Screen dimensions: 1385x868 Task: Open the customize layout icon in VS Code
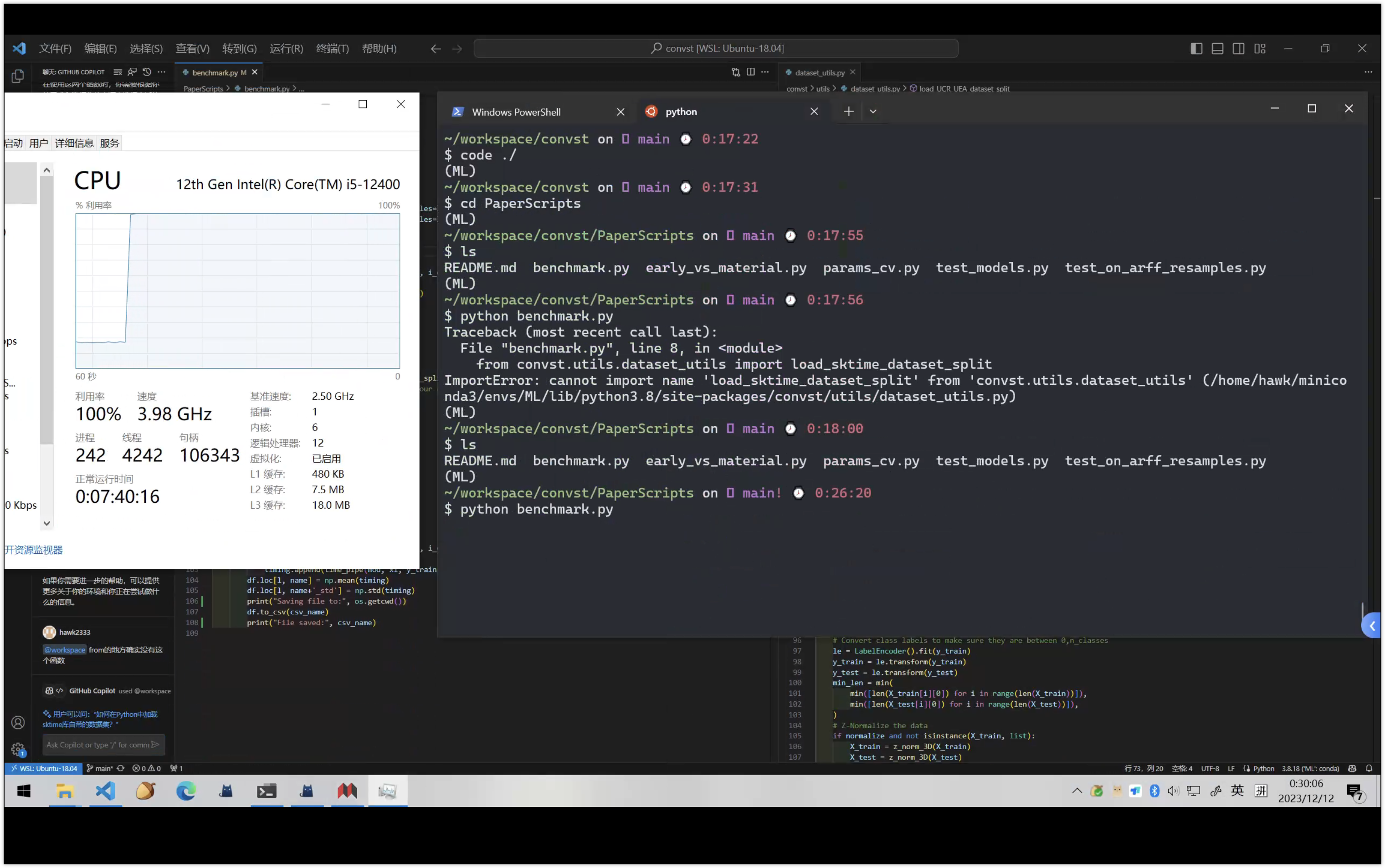pyautogui.click(x=1260, y=49)
